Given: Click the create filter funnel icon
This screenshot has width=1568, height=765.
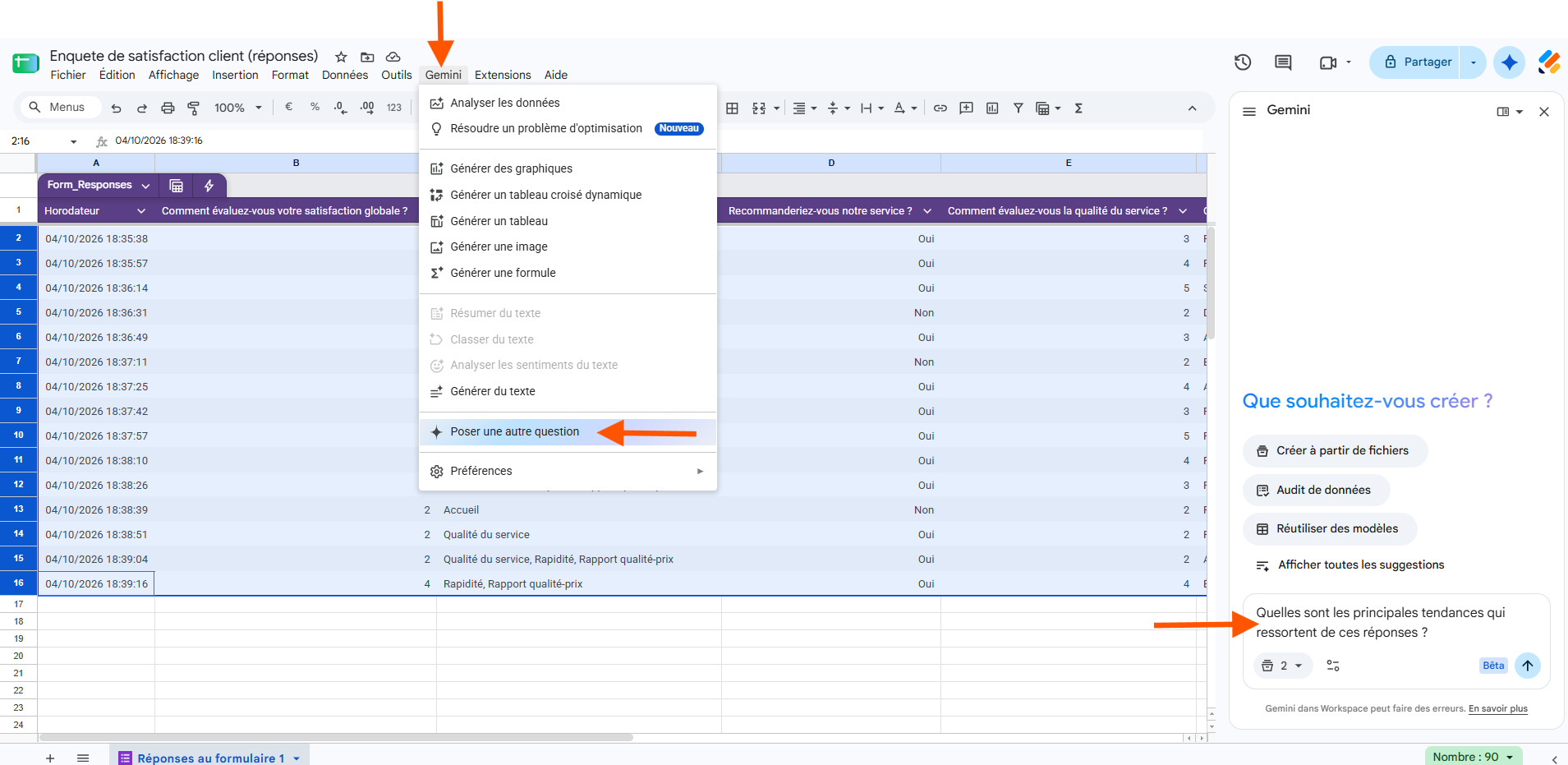Looking at the screenshot, I should pyautogui.click(x=1019, y=108).
